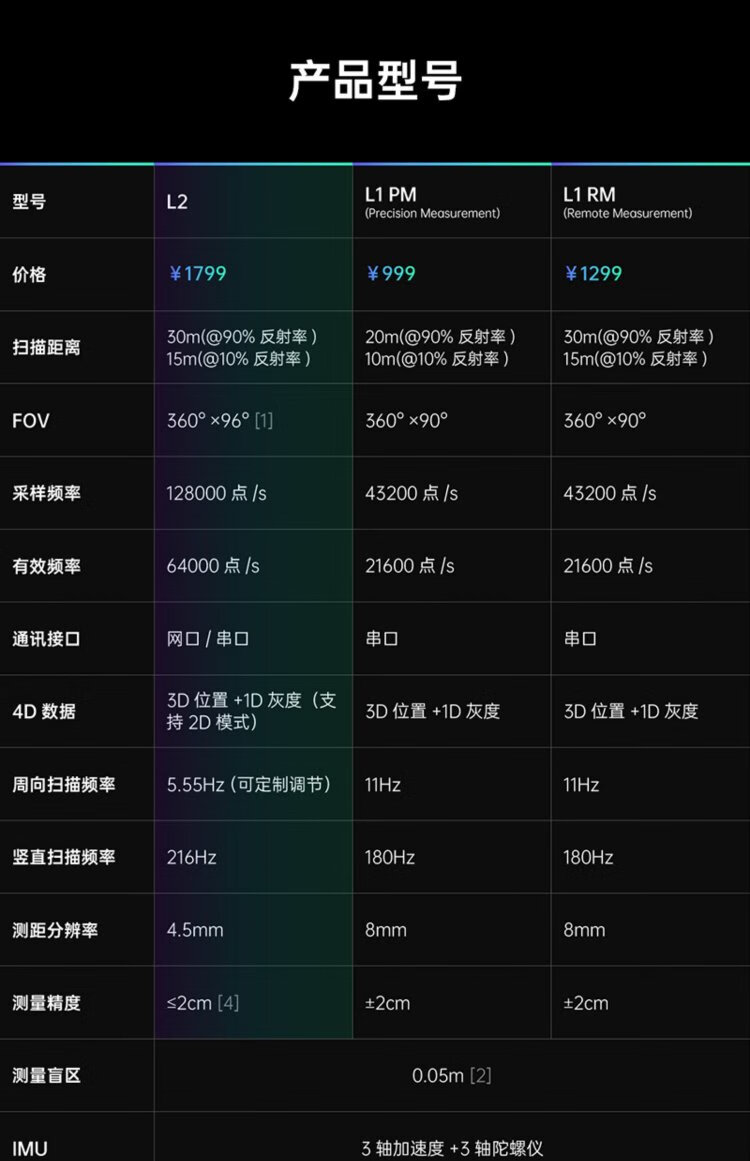Click the ¥999 price
The width and height of the screenshot is (750, 1161).
point(391,274)
